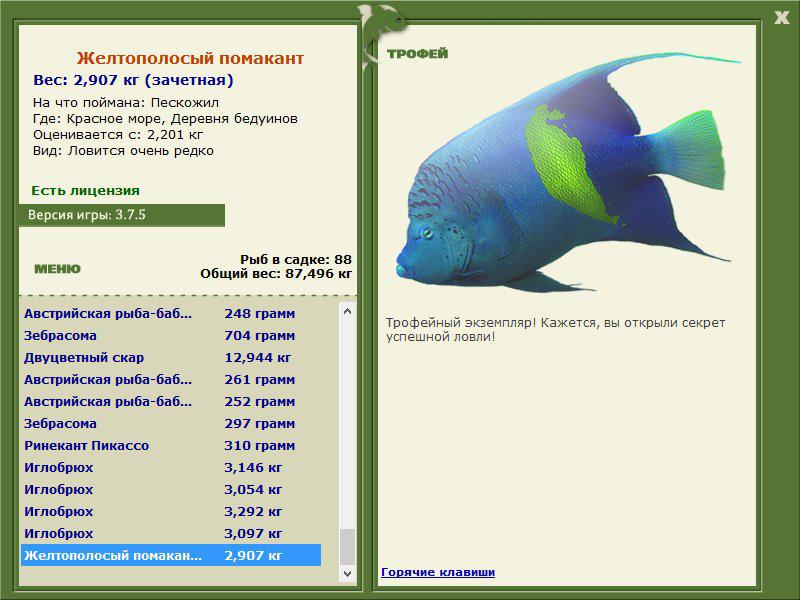This screenshot has width=800, height=600.
Task: Click the scrollbar up arrow
Action: tap(347, 311)
